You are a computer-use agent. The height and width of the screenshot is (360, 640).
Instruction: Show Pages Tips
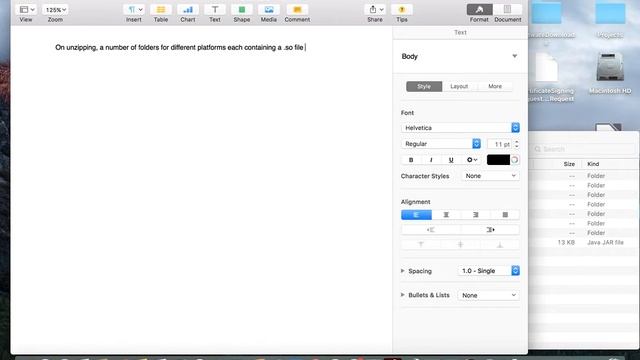(x=402, y=9)
